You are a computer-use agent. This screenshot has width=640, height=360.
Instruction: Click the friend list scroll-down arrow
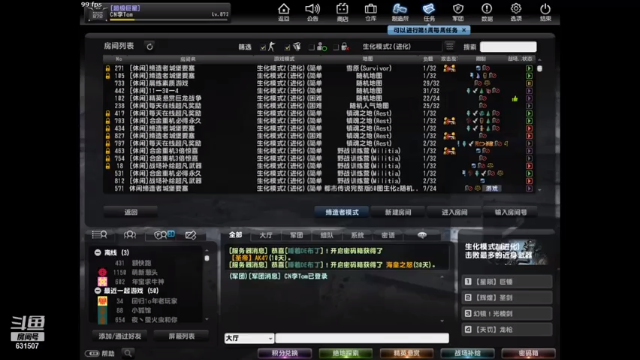click(x=207, y=319)
